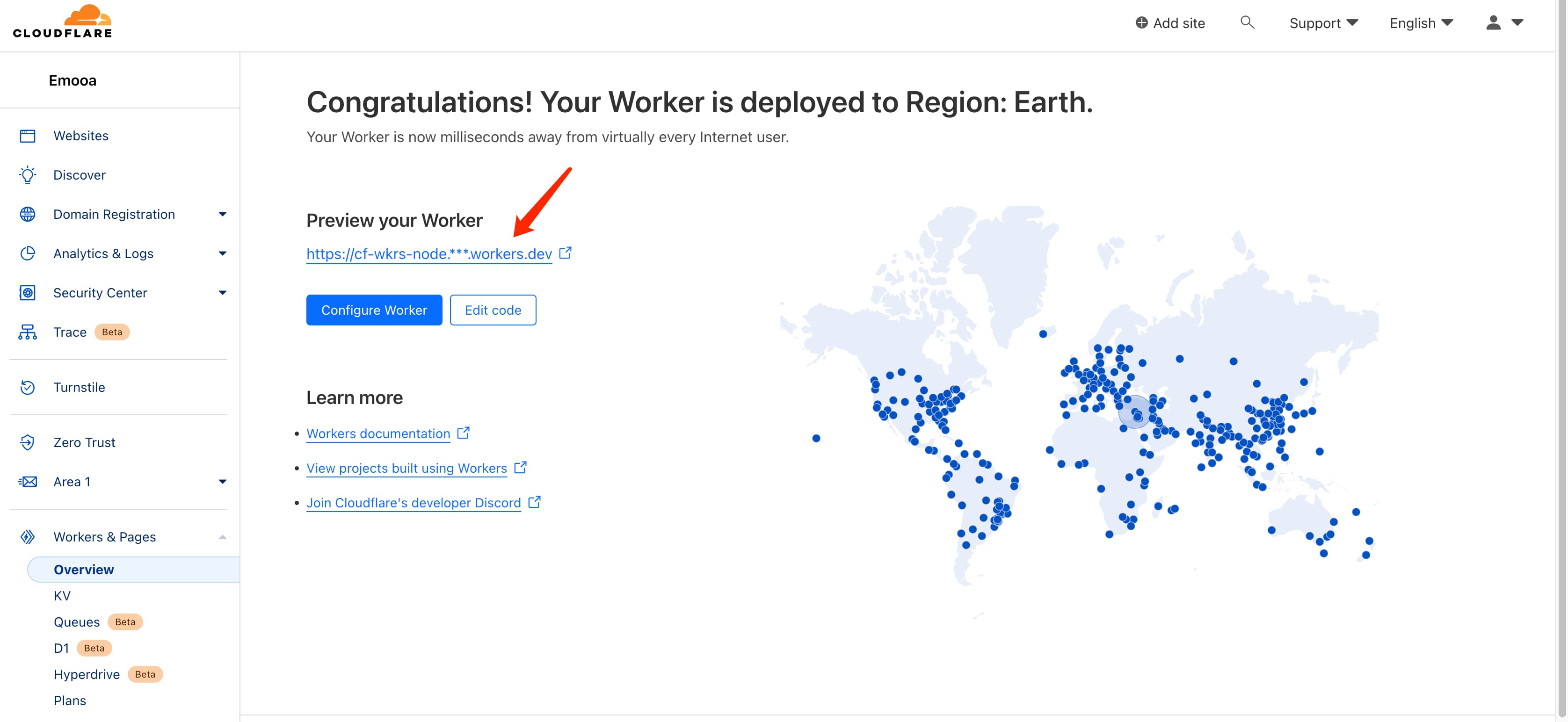This screenshot has width=1568, height=722.
Task: Open Join Cloudflare's developer Discord link
Action: 414,503
